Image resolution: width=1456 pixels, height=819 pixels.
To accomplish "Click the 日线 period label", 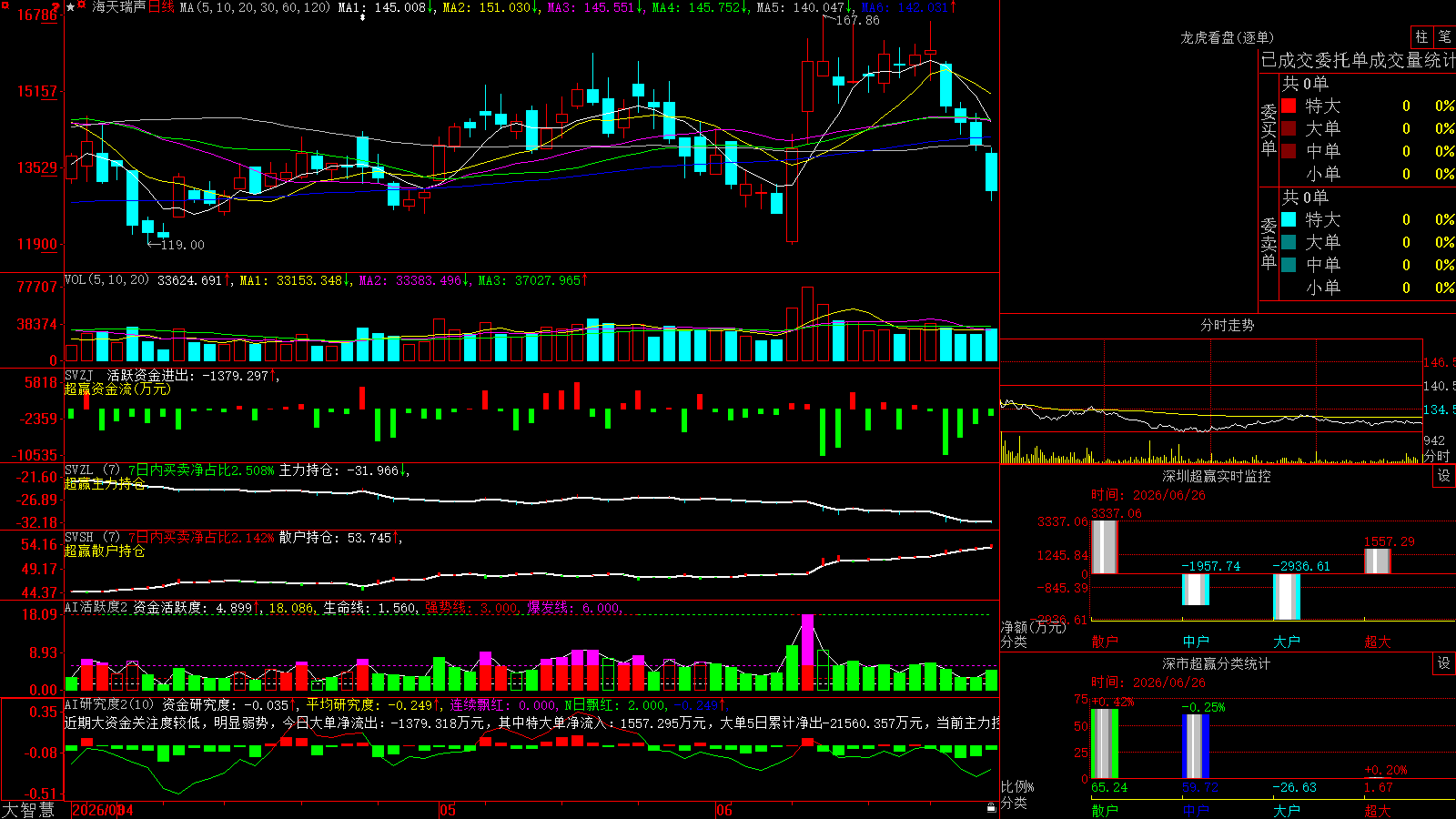I will pos(161,7).
